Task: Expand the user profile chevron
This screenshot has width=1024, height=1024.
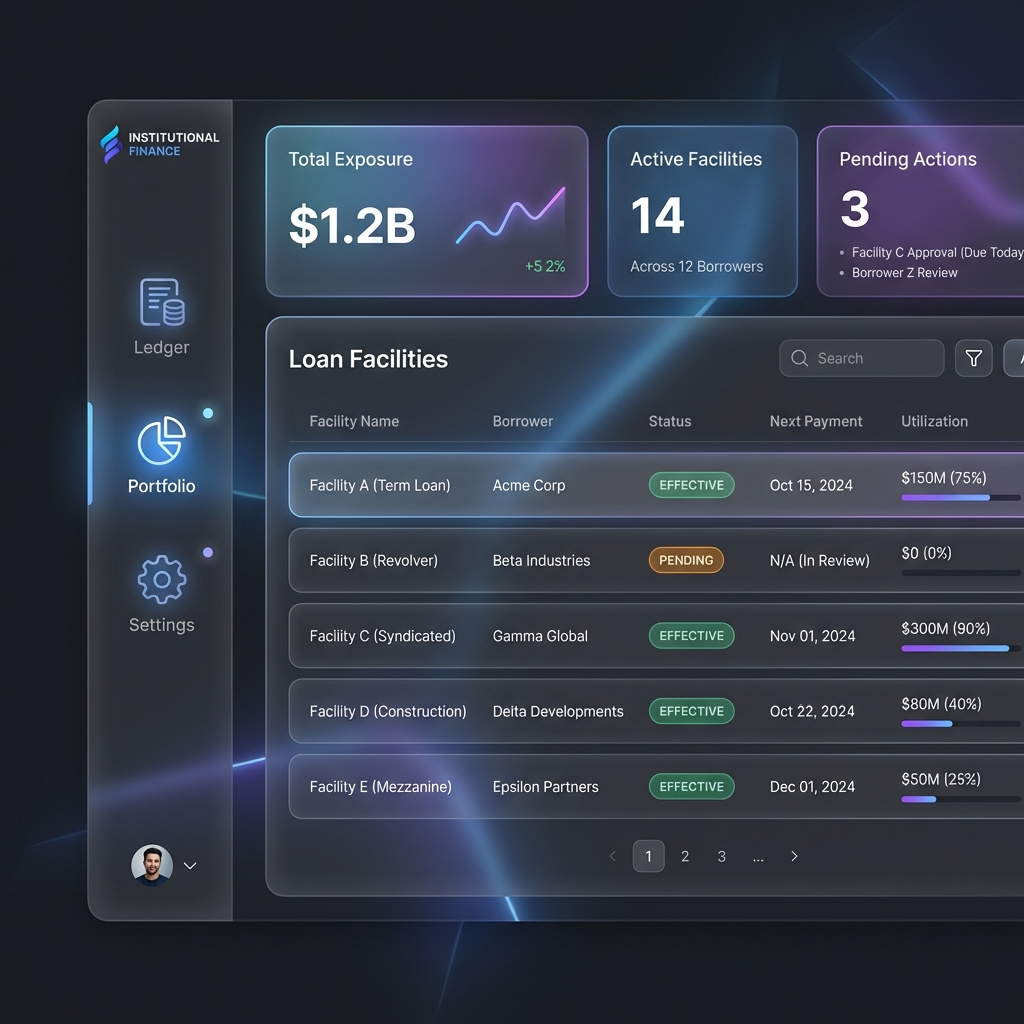Action: 189,866
